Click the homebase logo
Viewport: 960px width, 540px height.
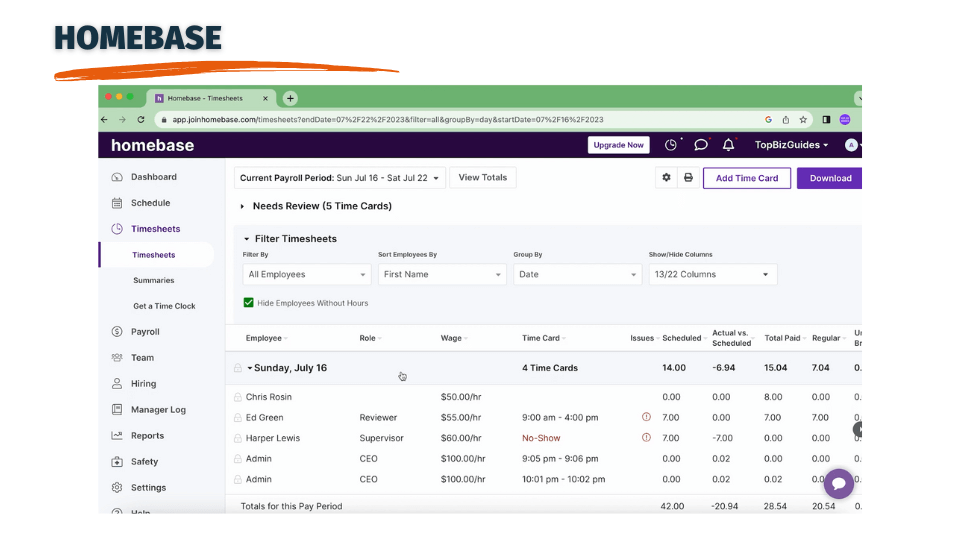point(152,145)
